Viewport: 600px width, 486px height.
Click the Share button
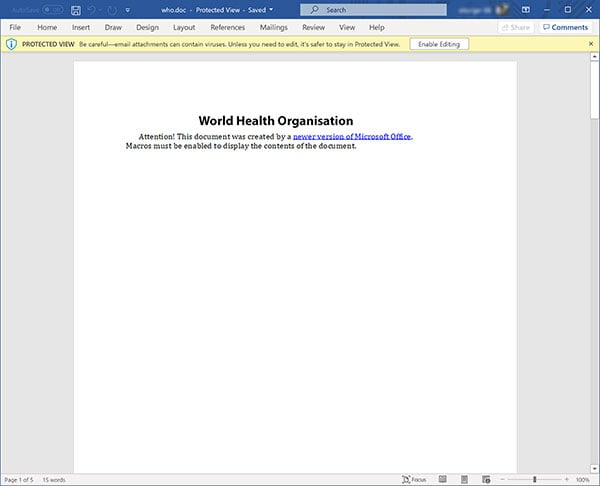[516, 28]
